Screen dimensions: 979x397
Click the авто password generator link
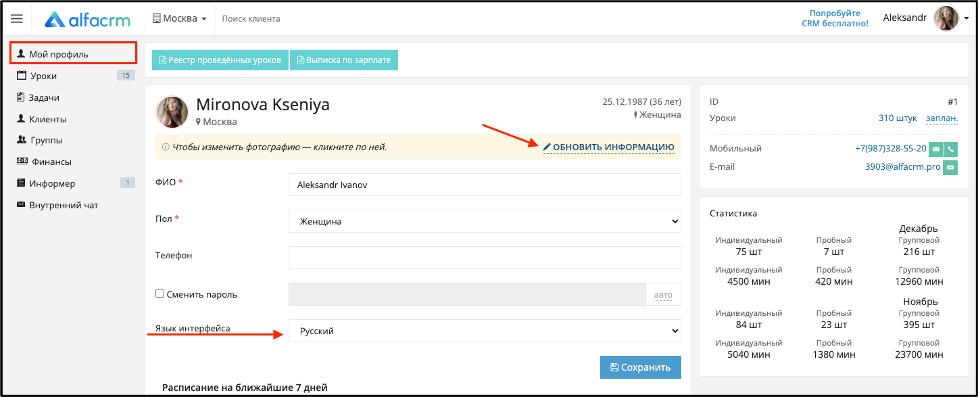[663, 295]
